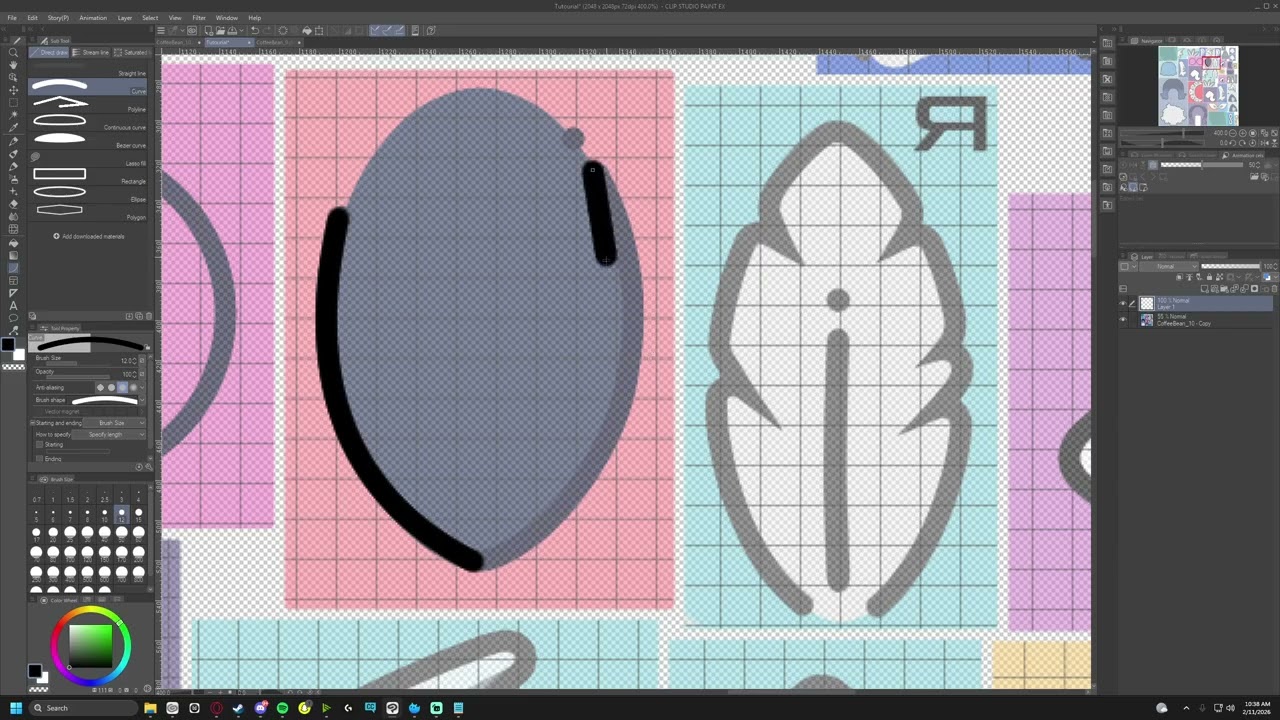Select the Text tool
Screen dimensions: 1280x720
coord(13,305)
